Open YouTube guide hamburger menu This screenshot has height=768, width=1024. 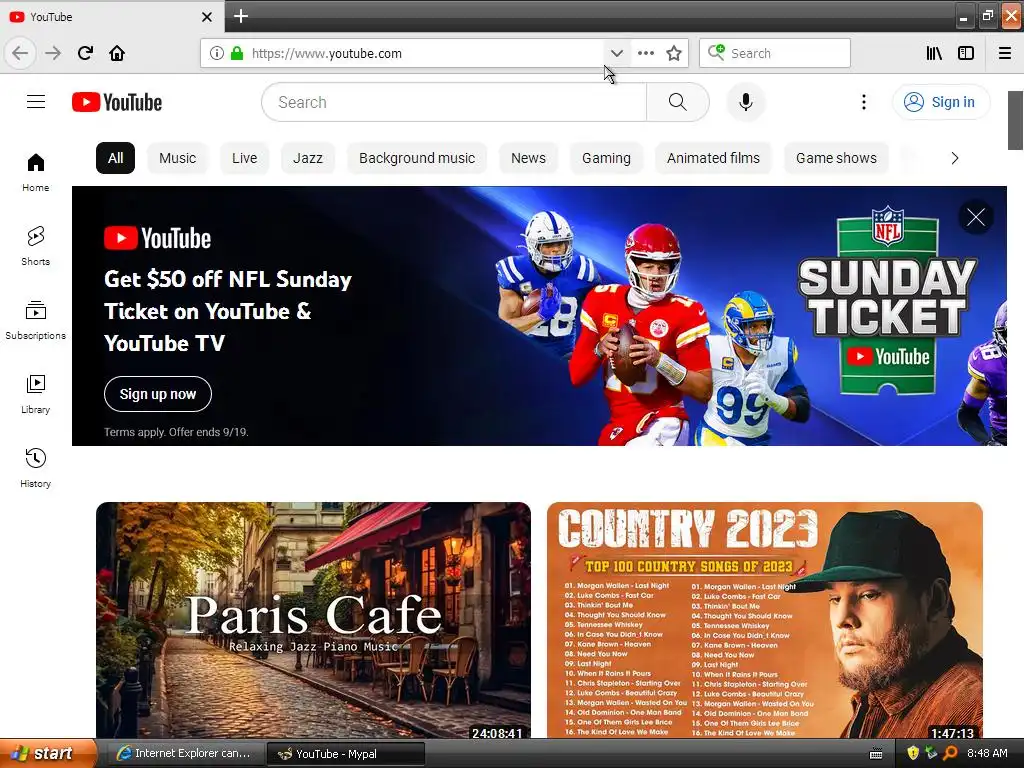coord(36,102)
